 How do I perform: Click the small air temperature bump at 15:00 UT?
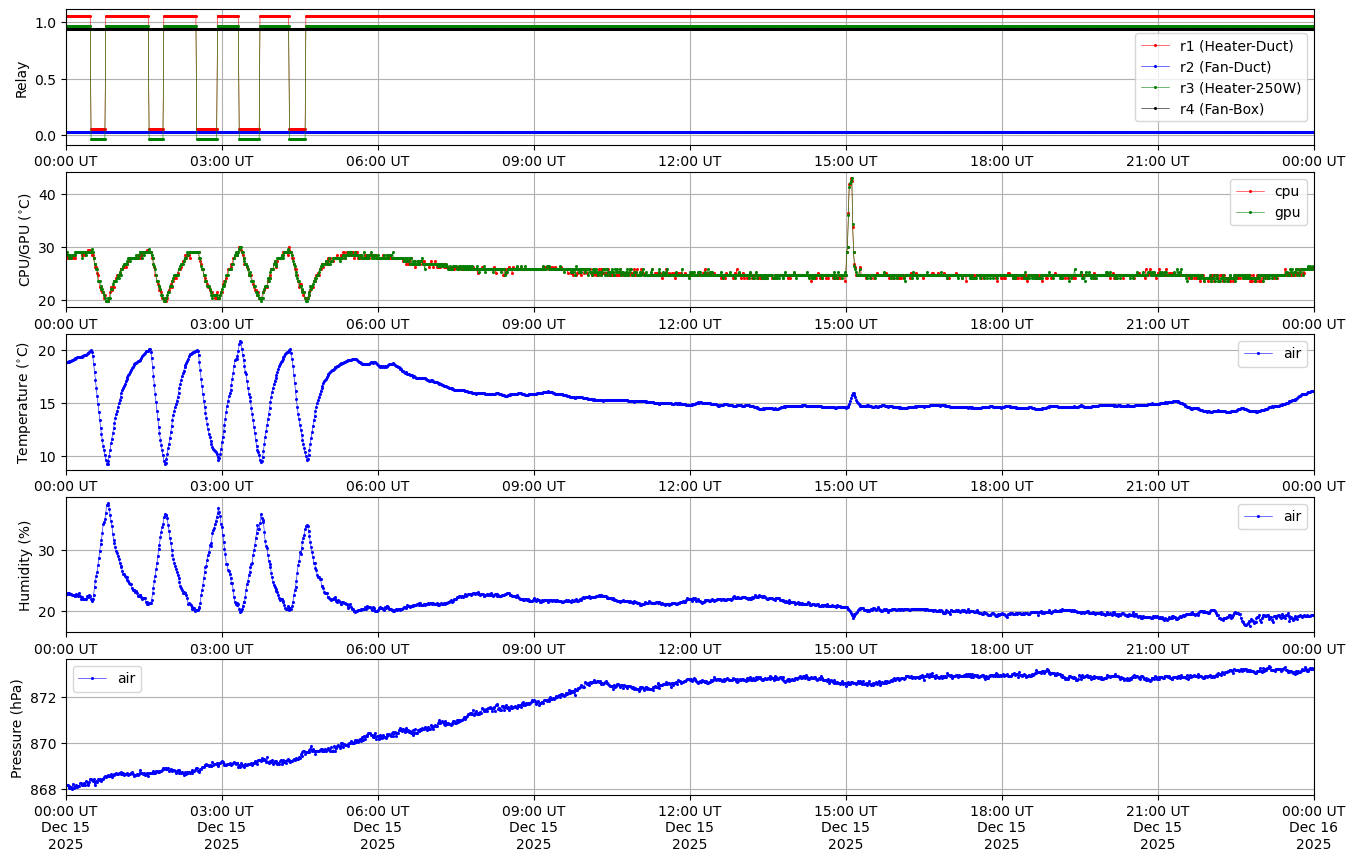[853, 394]
